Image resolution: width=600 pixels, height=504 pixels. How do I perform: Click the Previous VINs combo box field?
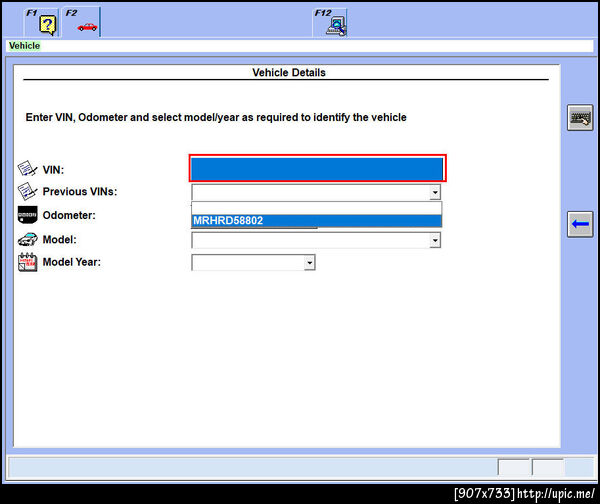point(316,192)
